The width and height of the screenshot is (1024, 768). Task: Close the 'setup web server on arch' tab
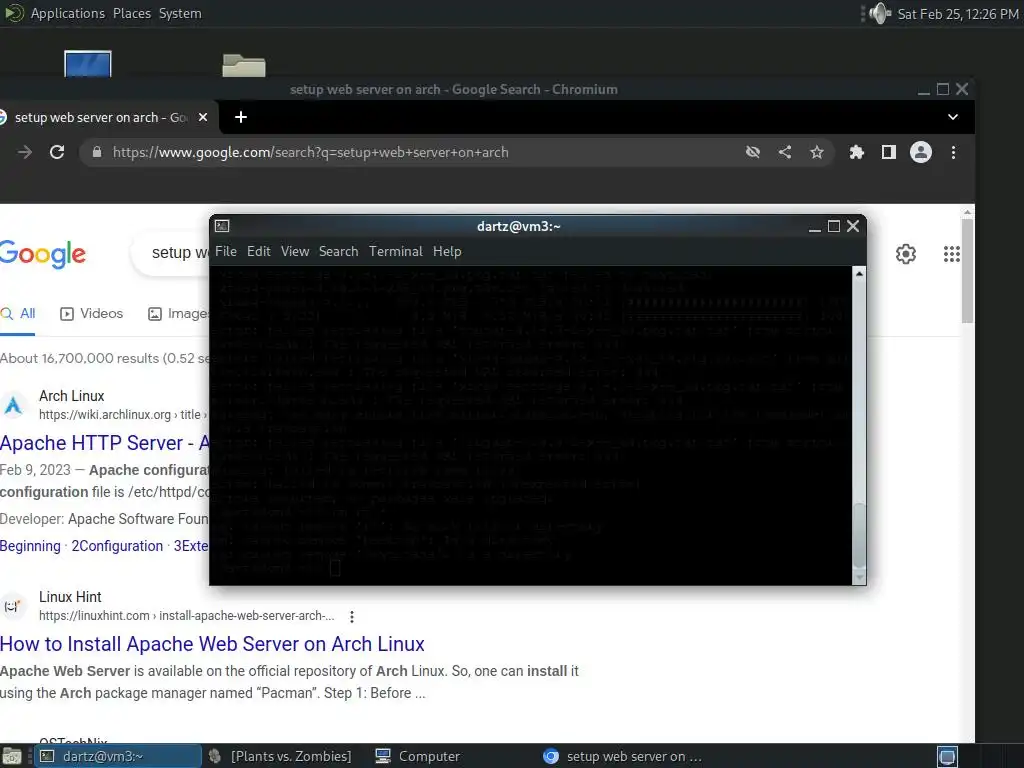tap(203, 117)
